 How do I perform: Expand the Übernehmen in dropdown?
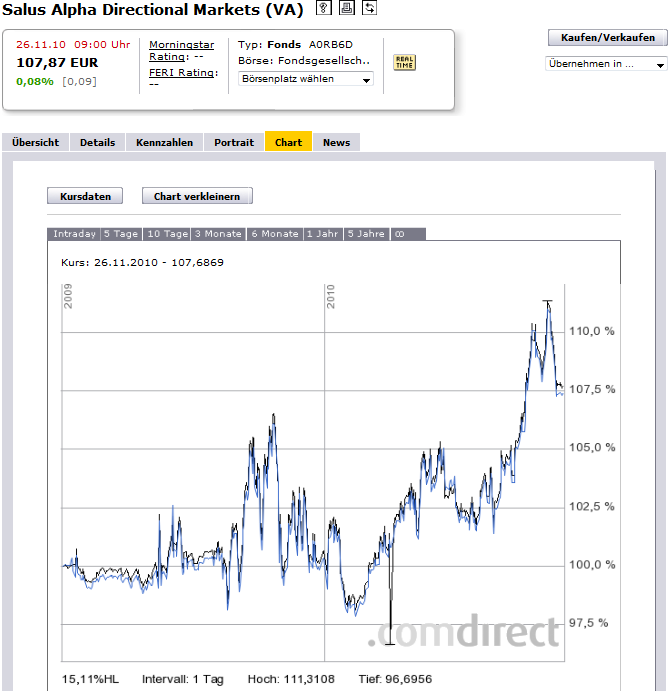606,64
